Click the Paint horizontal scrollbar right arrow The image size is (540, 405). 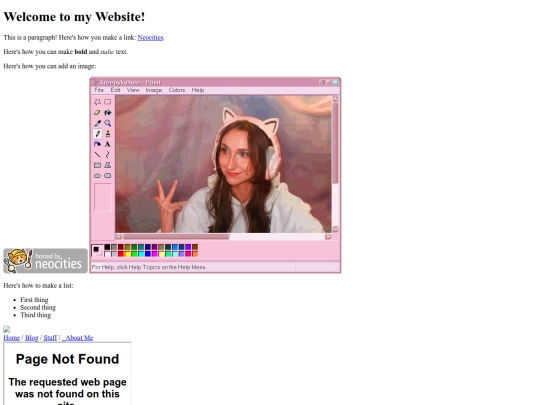click(x=328, y=237)
